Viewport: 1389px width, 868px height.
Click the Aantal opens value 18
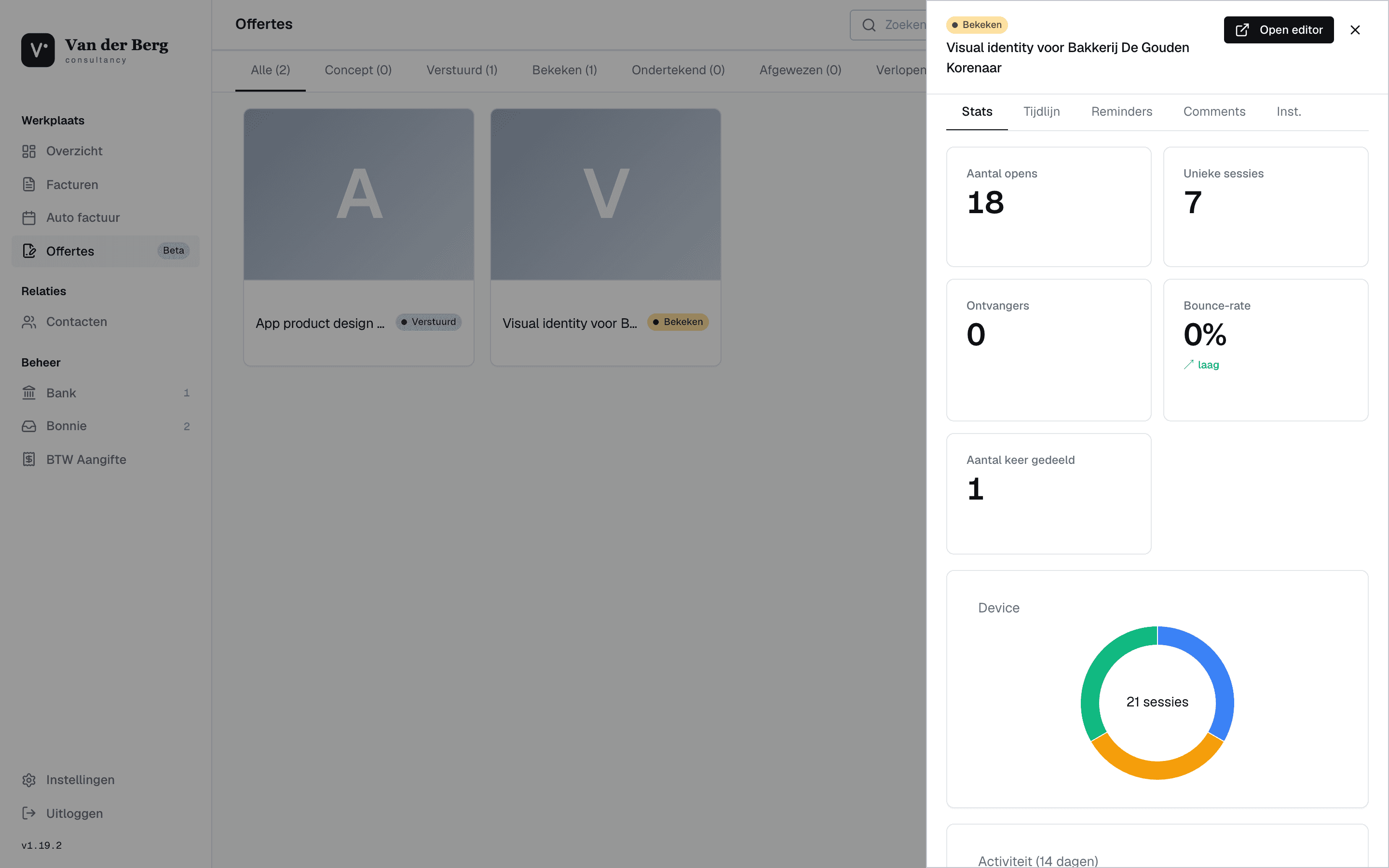pos(985,203)
